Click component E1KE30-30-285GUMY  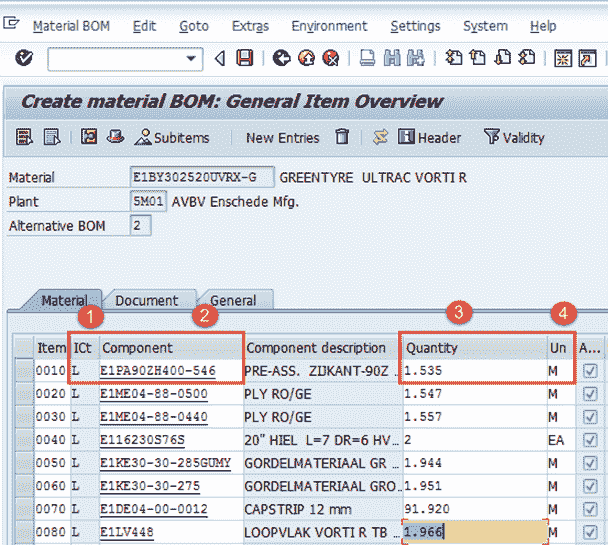pos(166,463)
